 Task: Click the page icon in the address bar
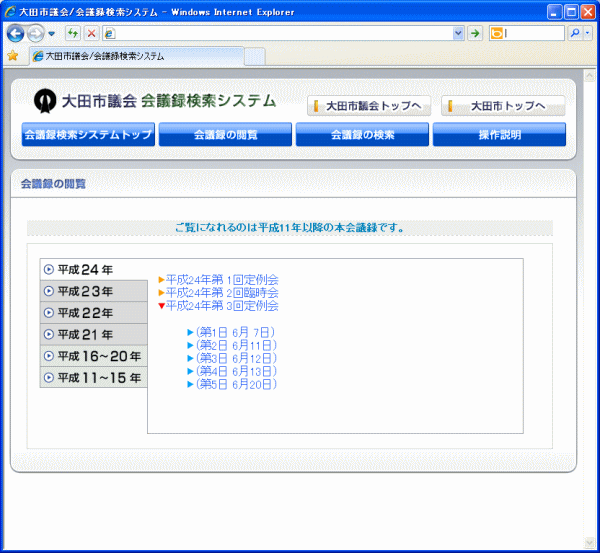pos(110,34)
